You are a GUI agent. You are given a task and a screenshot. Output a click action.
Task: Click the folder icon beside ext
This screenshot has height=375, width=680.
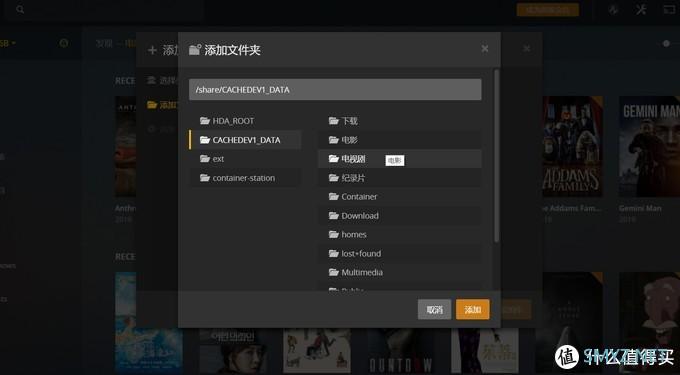point(205,159)
